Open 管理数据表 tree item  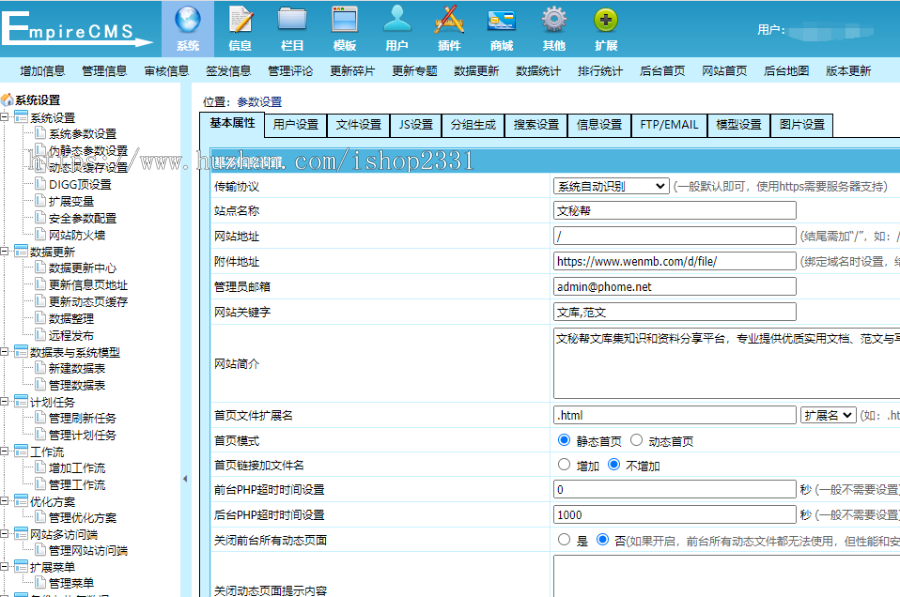tap(77, 385)
